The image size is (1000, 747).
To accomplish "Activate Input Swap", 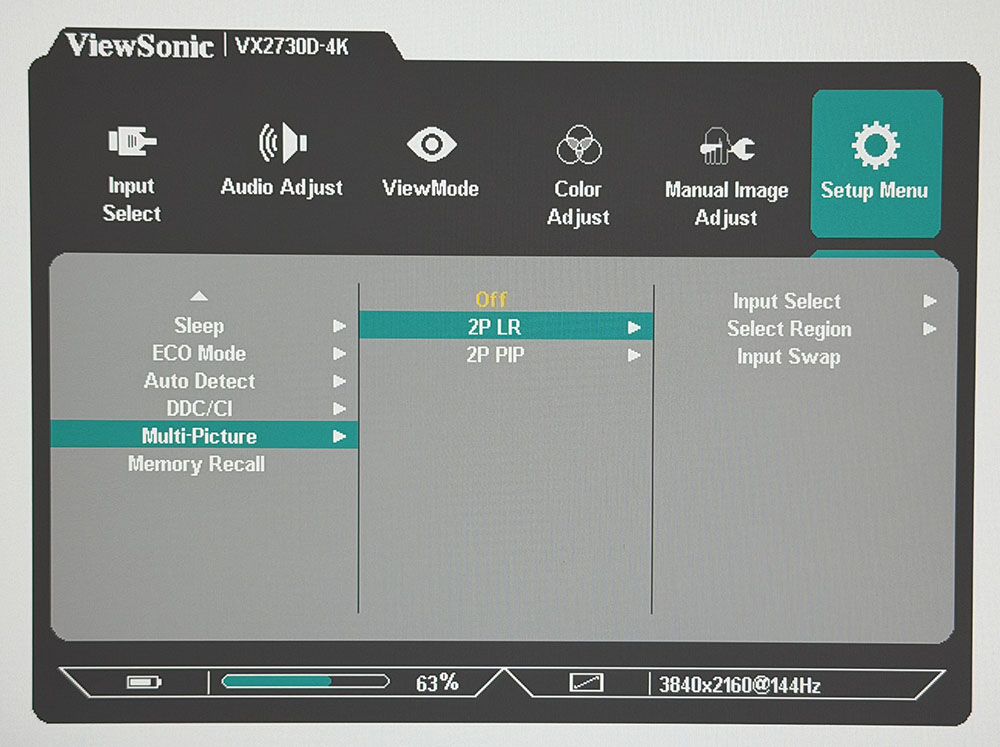I will pos(789,357).
